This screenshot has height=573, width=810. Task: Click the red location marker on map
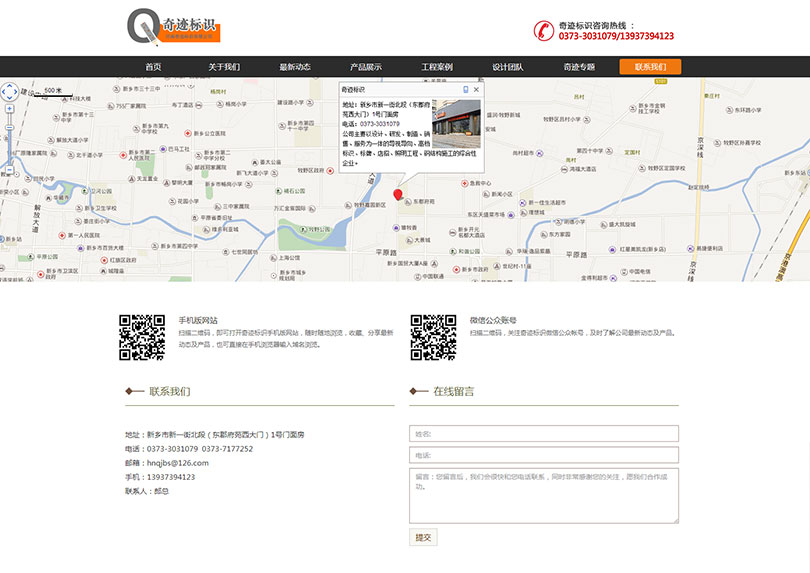[398, 194]
